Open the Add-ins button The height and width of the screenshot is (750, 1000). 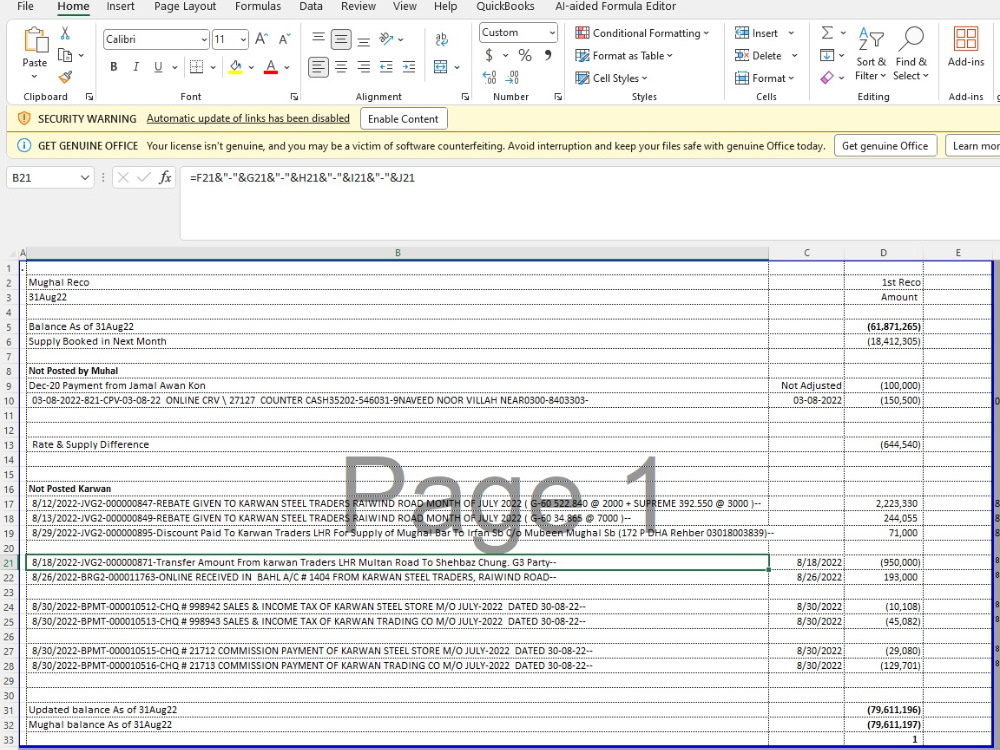tap(966, 47)
